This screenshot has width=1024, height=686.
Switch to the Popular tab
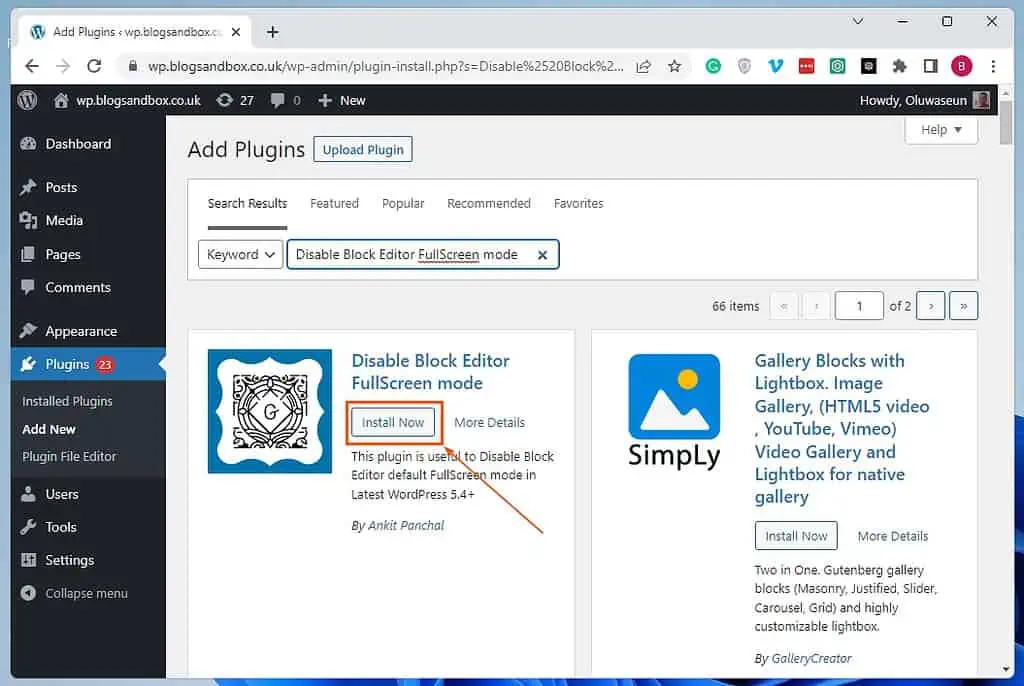pos(403,204)
